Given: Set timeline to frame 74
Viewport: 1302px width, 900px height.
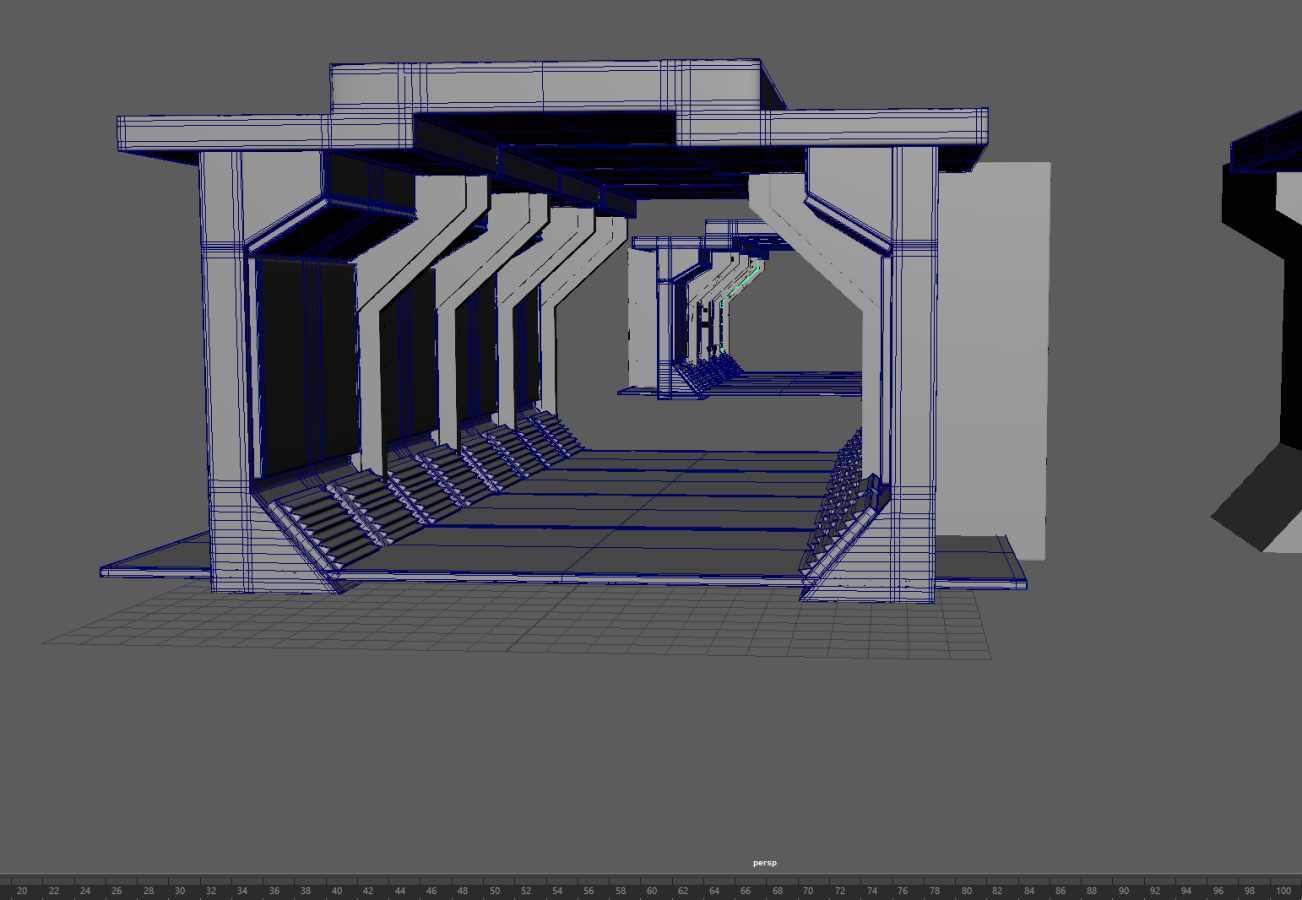Looking at the screenshot, I should (x=871, y=890).
